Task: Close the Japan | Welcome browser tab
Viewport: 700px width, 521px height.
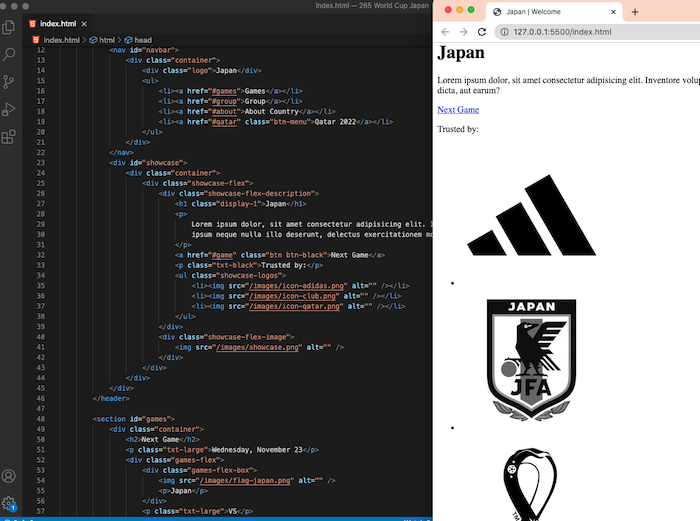Action: (x=613, y=12)
